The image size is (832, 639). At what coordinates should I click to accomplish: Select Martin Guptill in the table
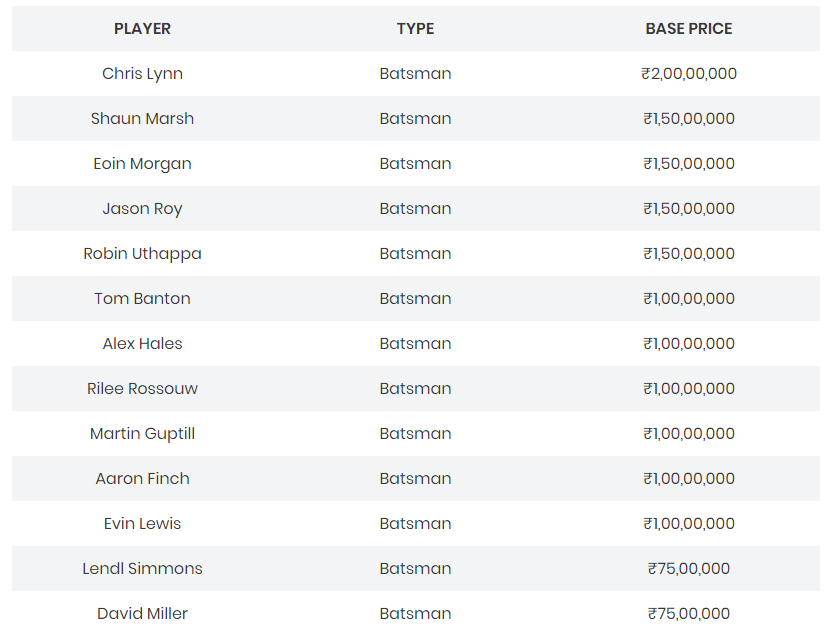click(142, 434)
